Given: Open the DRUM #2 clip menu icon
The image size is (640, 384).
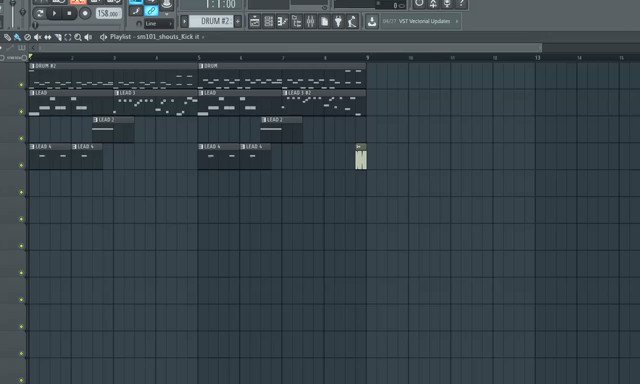Looking at the screenshot, I should click(32, 66).
